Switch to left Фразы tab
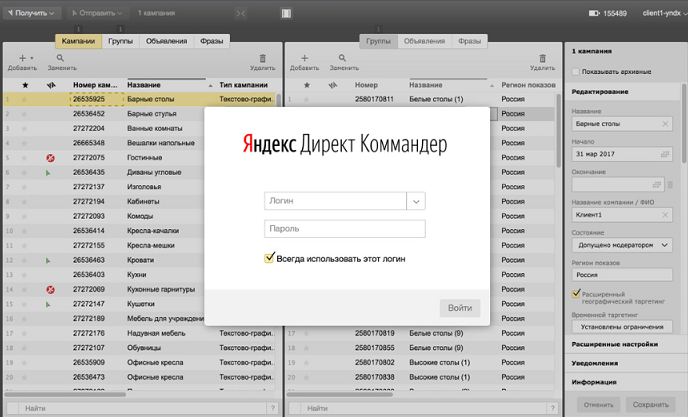The height and width of the screenshot is (417, 688). (211, 41)
